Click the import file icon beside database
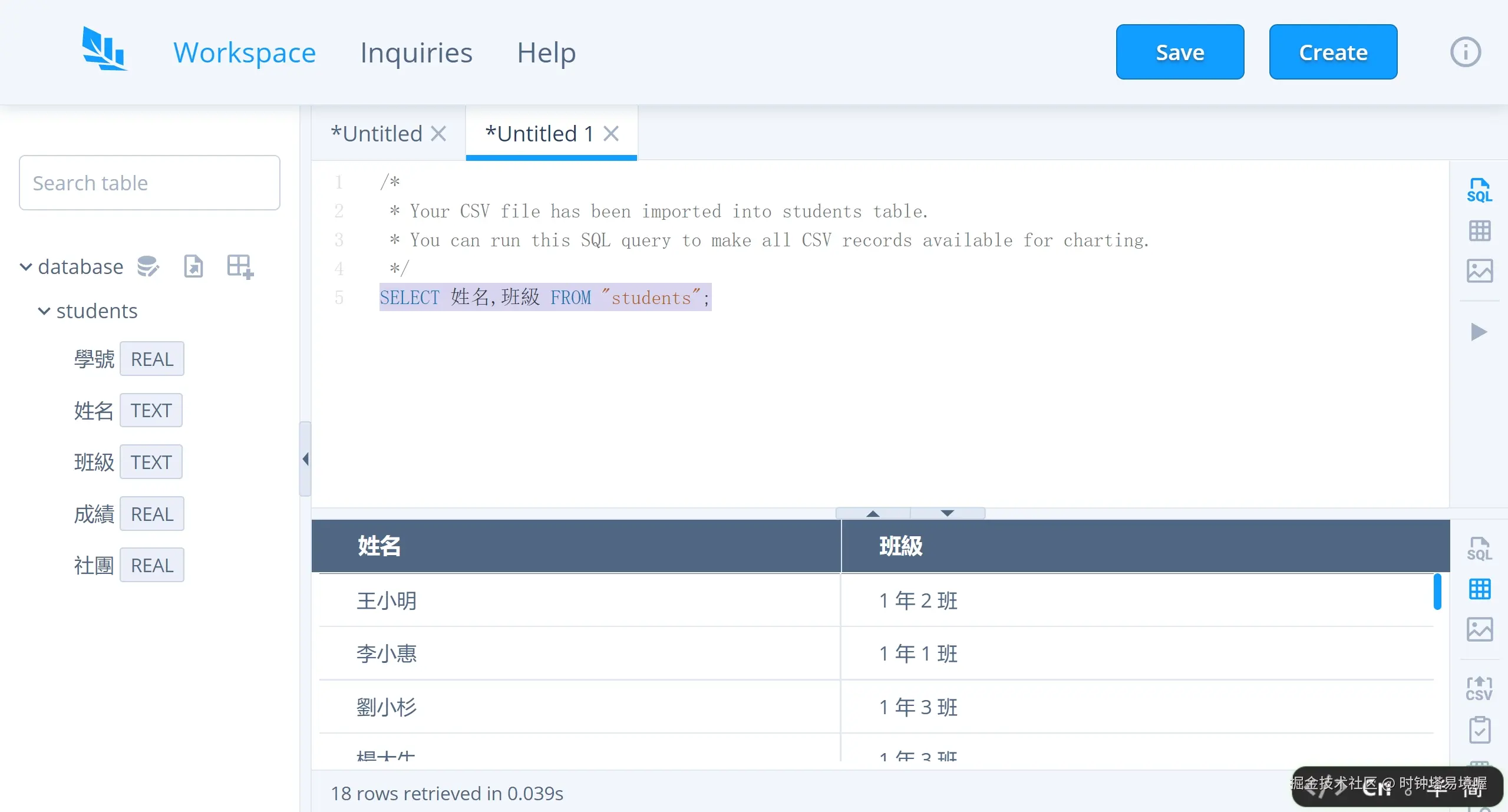 [193, 266]
